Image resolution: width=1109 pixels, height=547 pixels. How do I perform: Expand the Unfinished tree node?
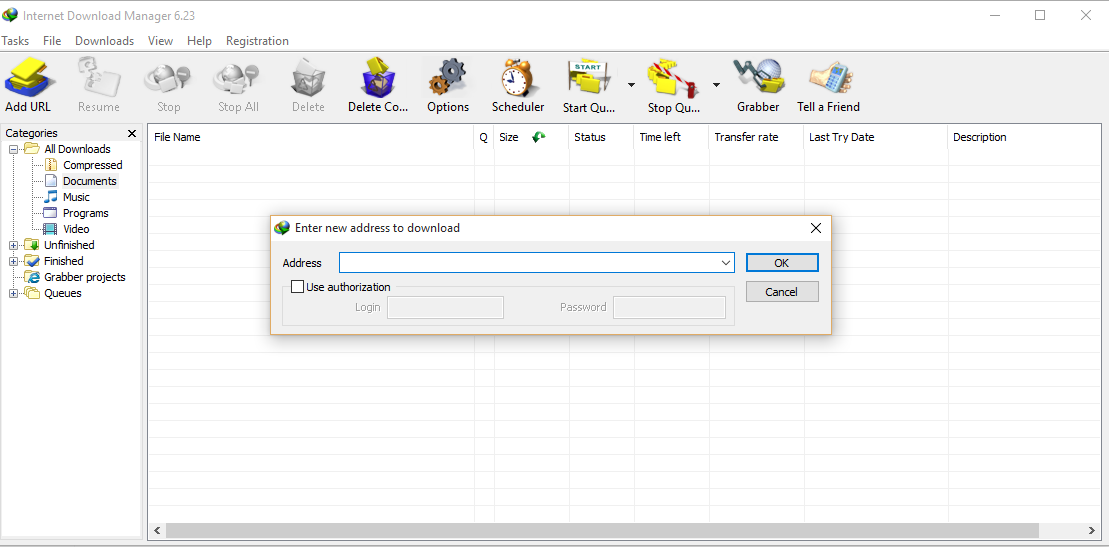tap(13, 246)
